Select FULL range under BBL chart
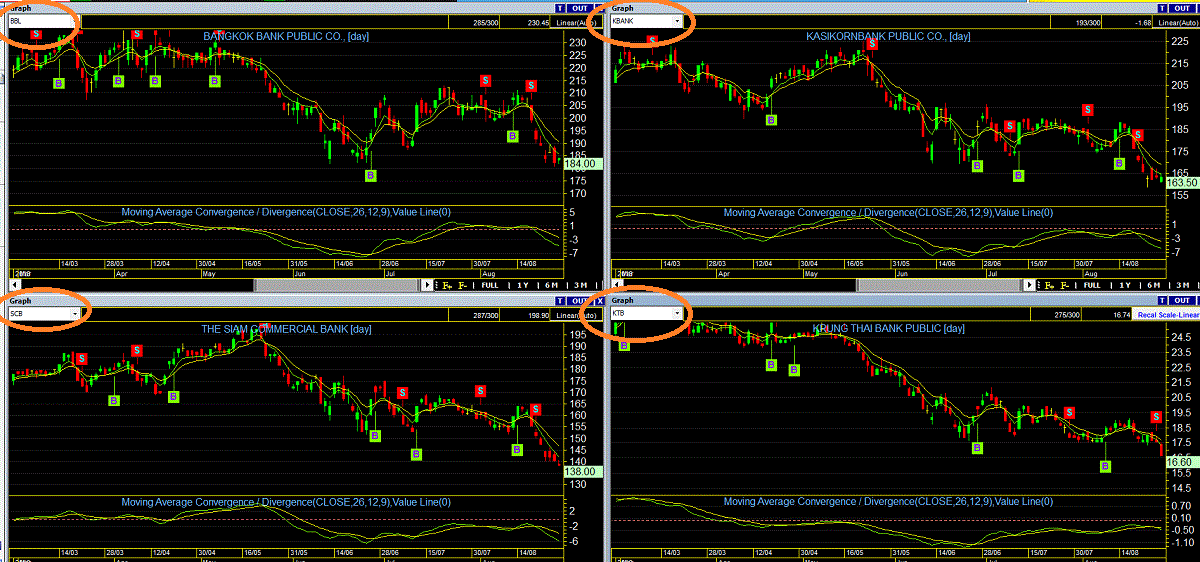This screenshot has height=562, width=1200. point(490,285)
